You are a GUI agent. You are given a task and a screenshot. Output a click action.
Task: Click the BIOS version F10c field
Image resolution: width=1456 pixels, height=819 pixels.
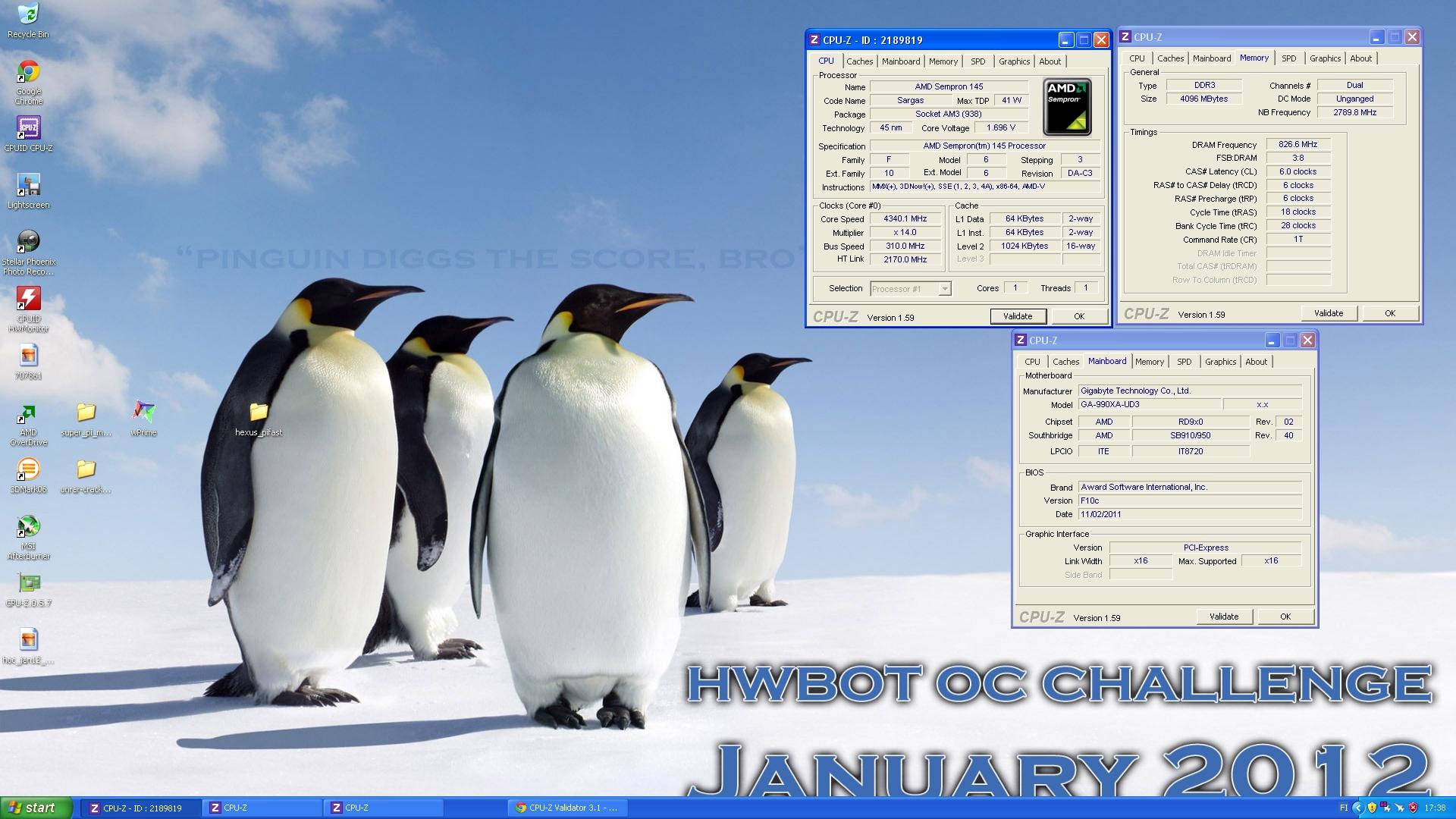[1190, 500]
